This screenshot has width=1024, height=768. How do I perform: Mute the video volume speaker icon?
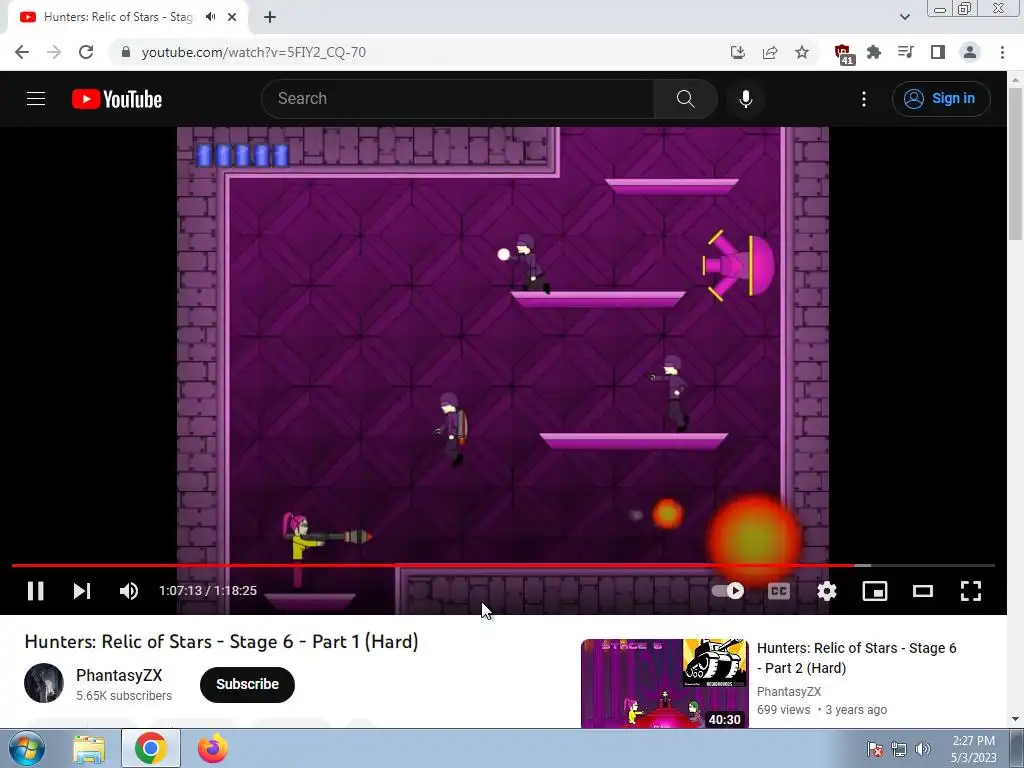129,591
